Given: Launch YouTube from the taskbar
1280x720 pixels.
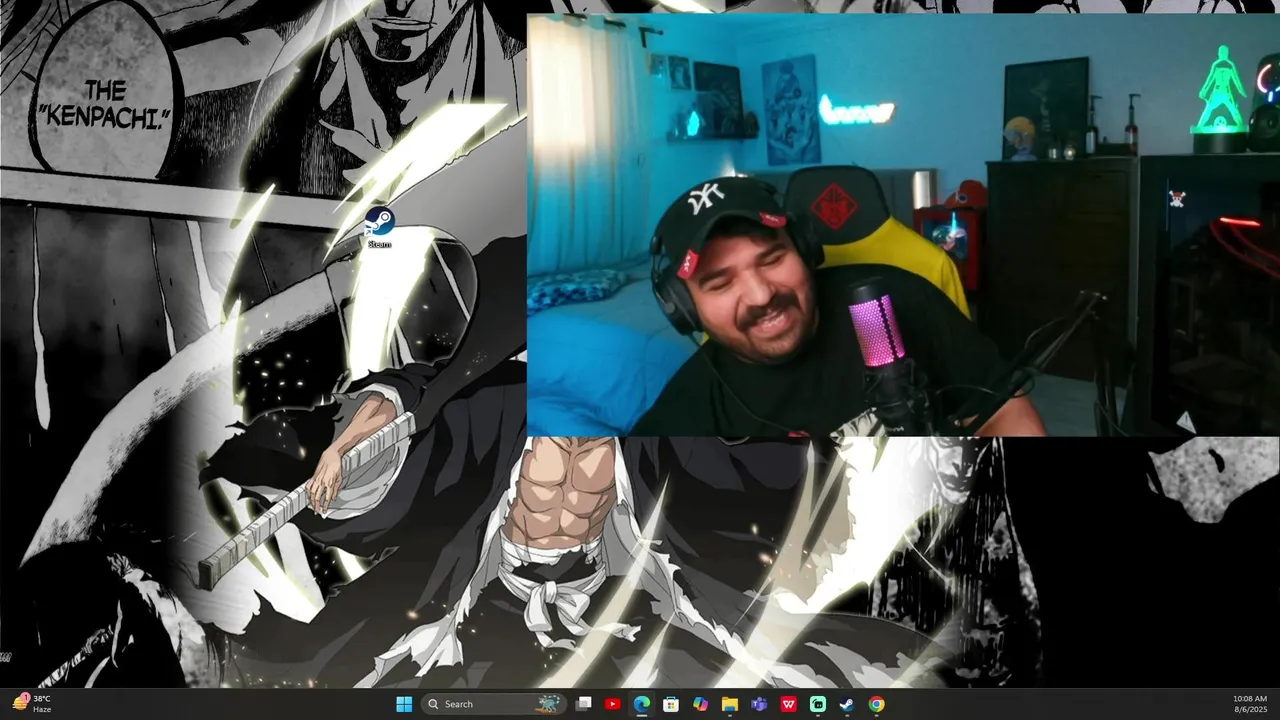Looking at the screenshot, I should (x=613, y=704).
